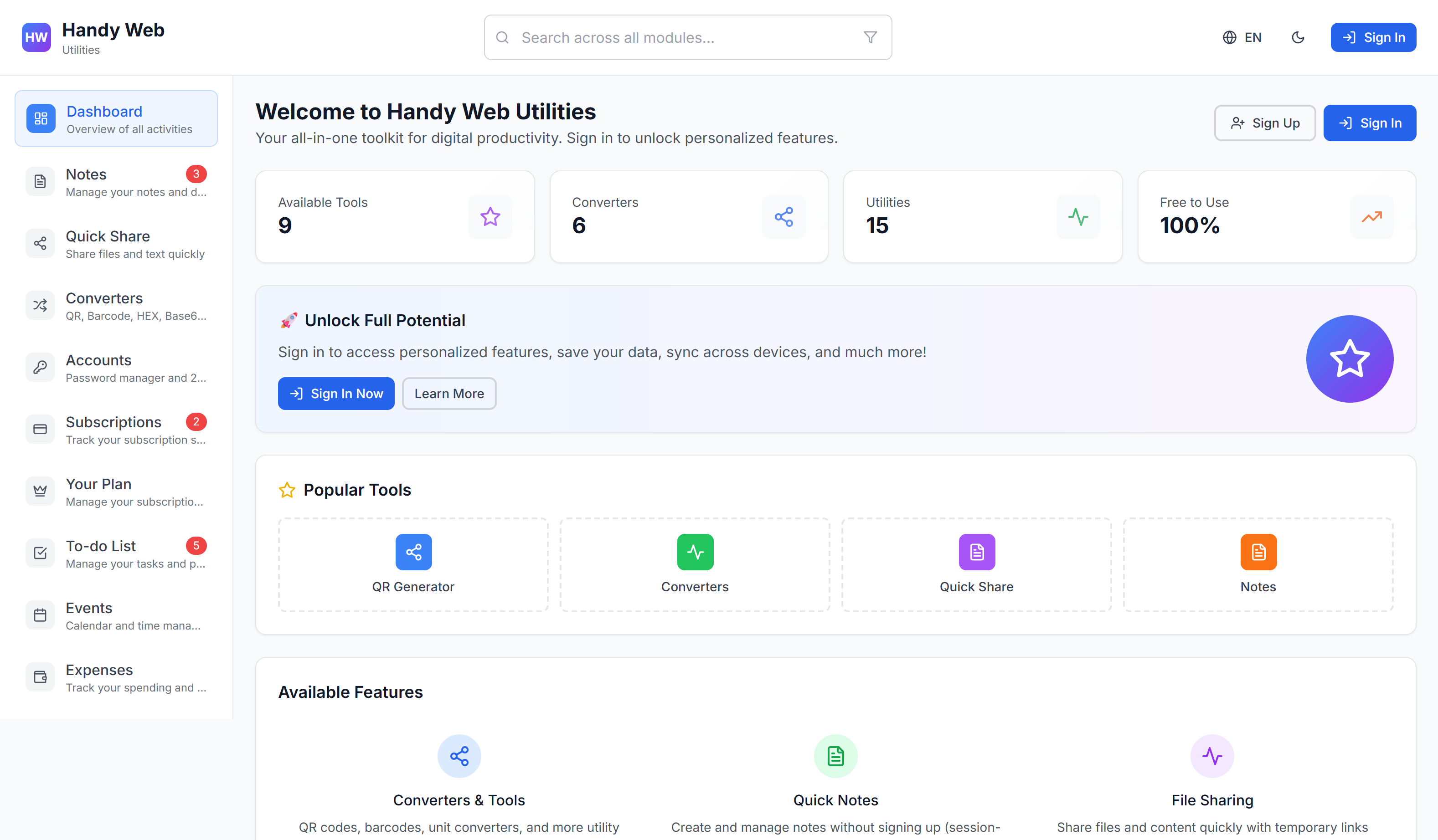Viewport: 1438px width, 840px height.
Task: Open the EN language selector
Action: tap(1242, 38)
